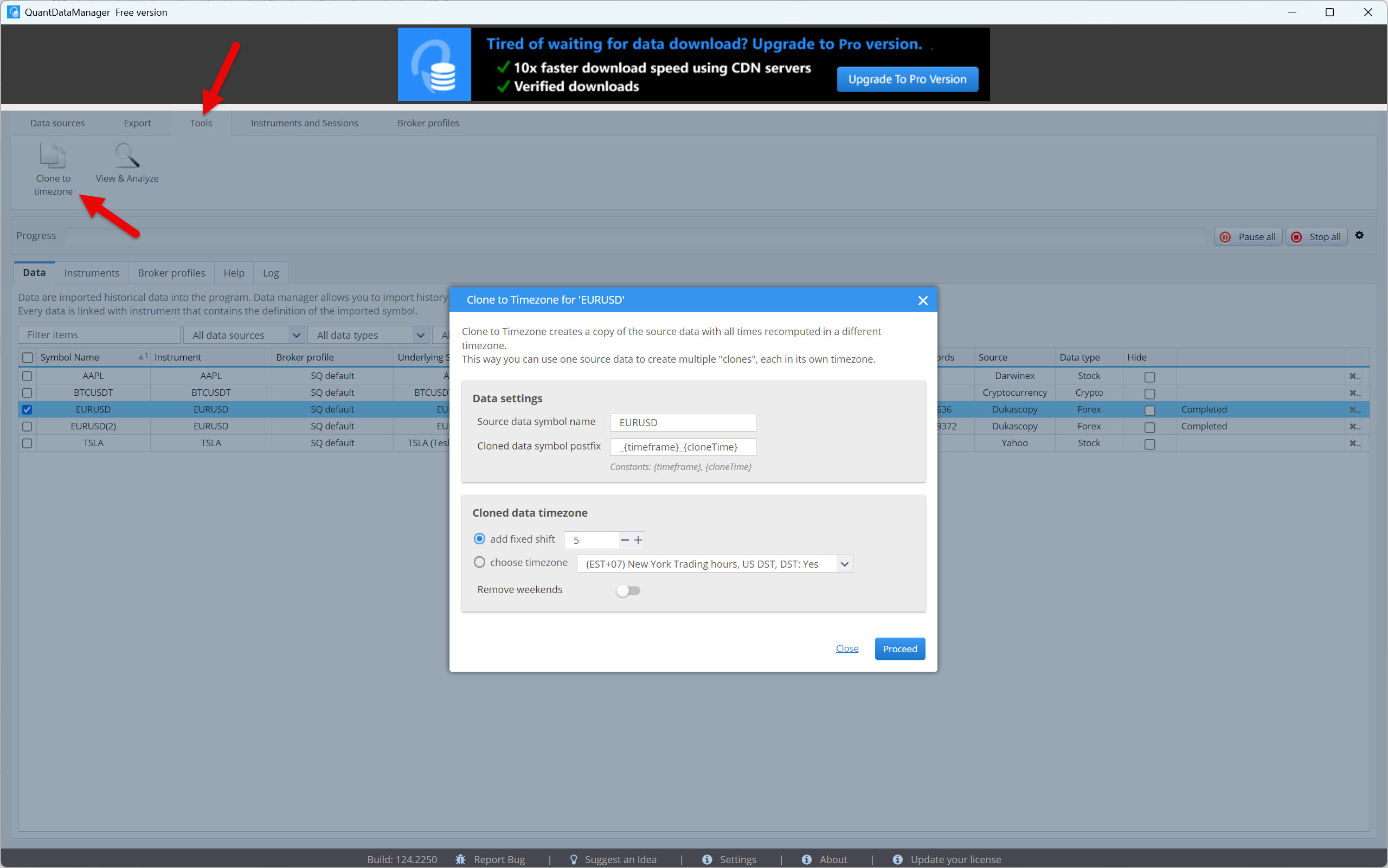Toggle the Remove weekends switch
Viewport: 1388px width, 868px height.
point(628,590)
